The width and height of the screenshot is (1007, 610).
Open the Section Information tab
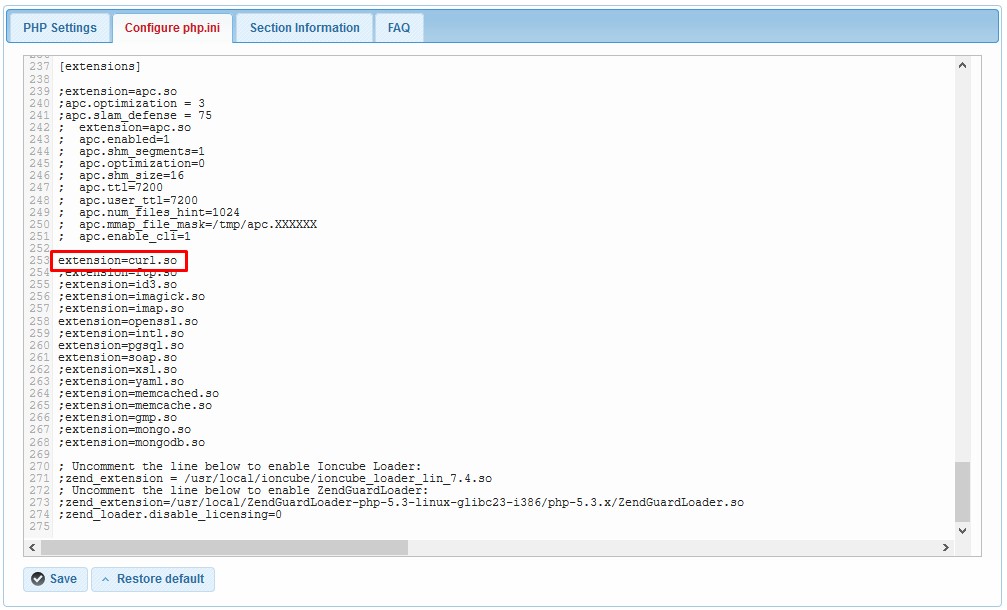click(x=304, y=27)
